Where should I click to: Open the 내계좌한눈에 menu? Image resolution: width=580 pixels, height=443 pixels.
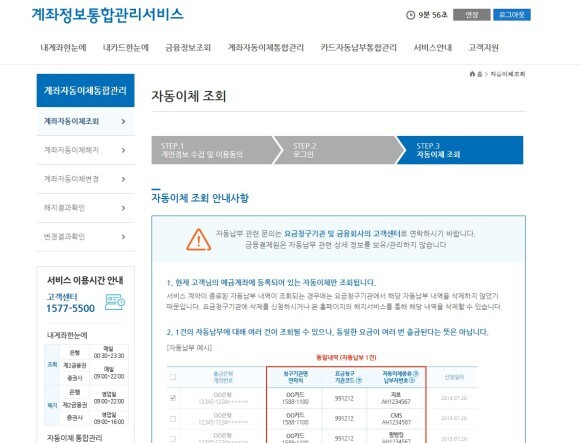(64, 48)
